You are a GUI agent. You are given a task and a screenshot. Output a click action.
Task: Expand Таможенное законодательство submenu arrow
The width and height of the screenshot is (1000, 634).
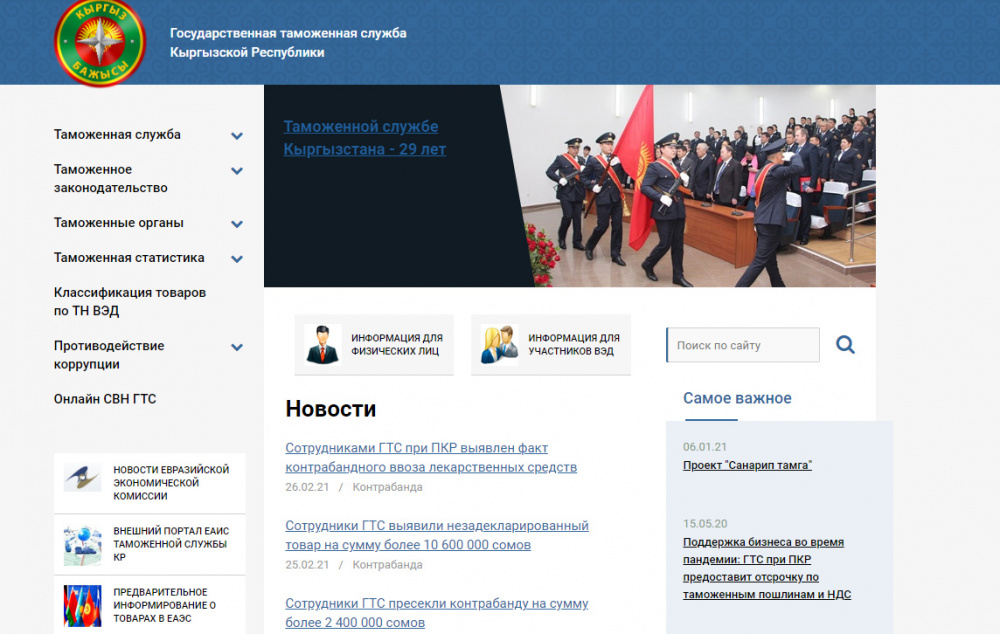237,171
